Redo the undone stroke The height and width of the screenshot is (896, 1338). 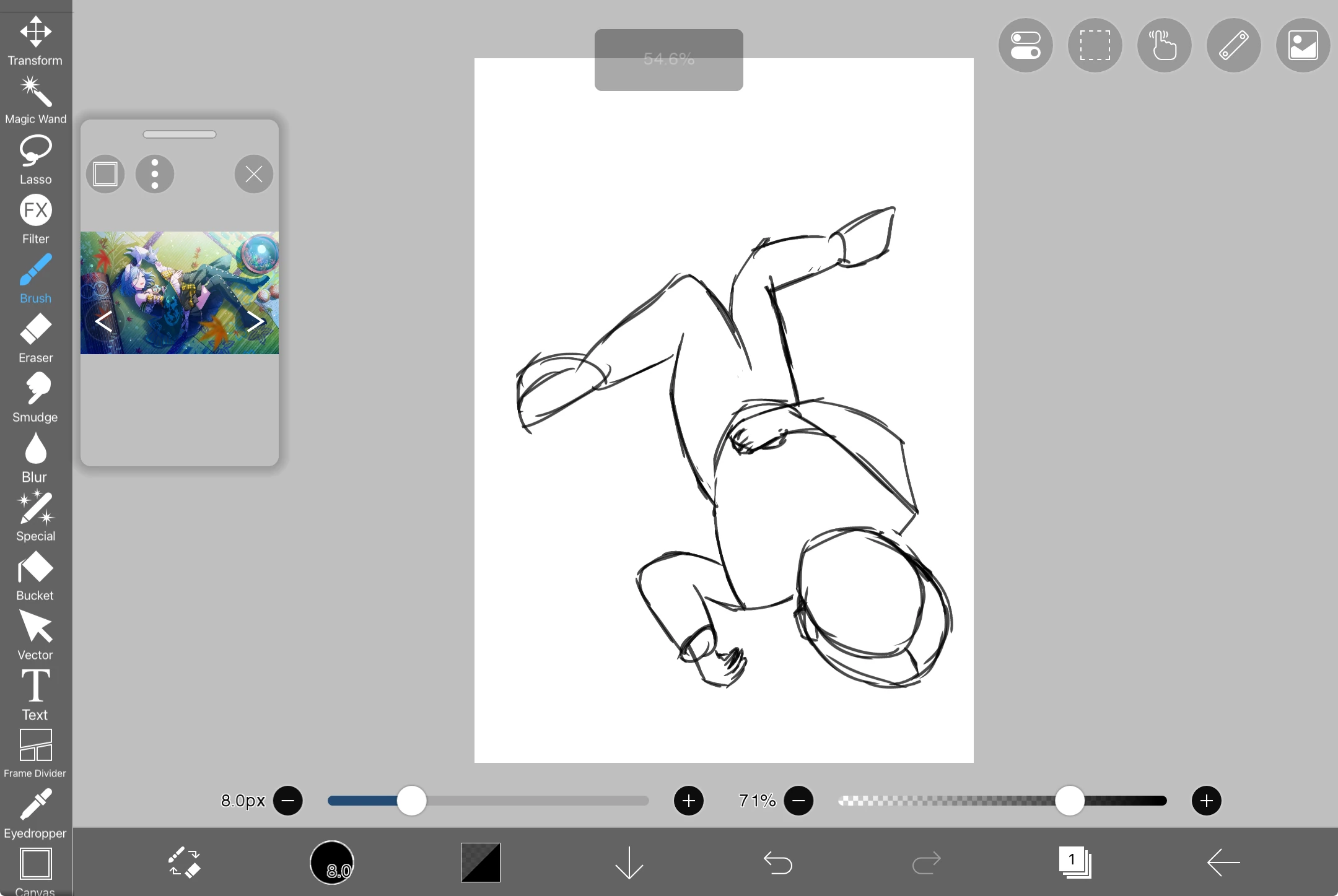(925, 863)
